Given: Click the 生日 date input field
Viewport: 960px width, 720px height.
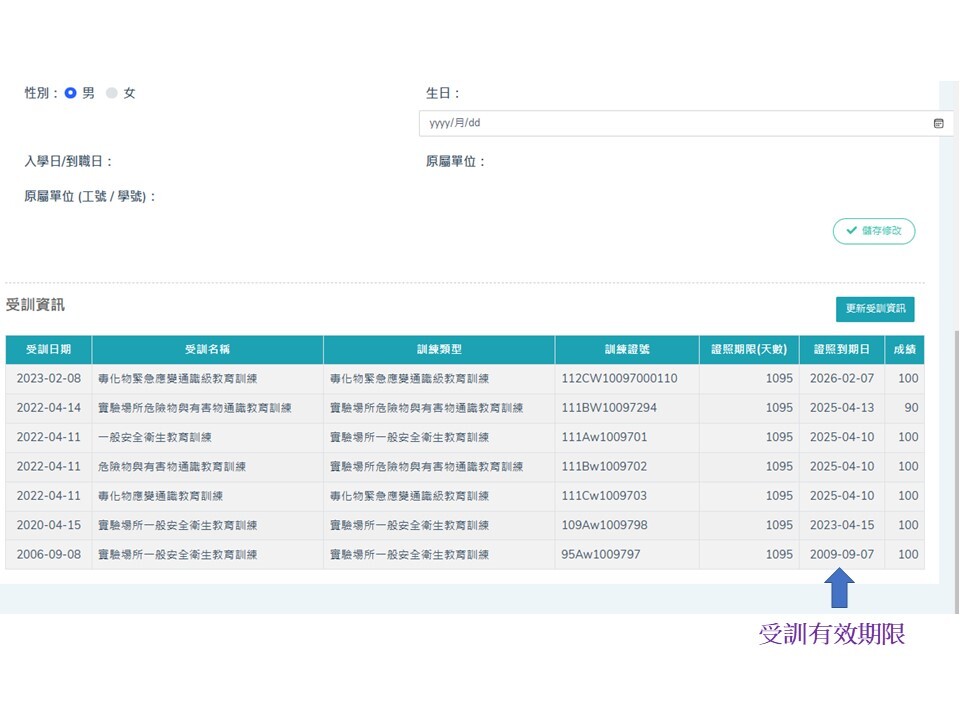Looking at the screenshot, I should (670, 123).
